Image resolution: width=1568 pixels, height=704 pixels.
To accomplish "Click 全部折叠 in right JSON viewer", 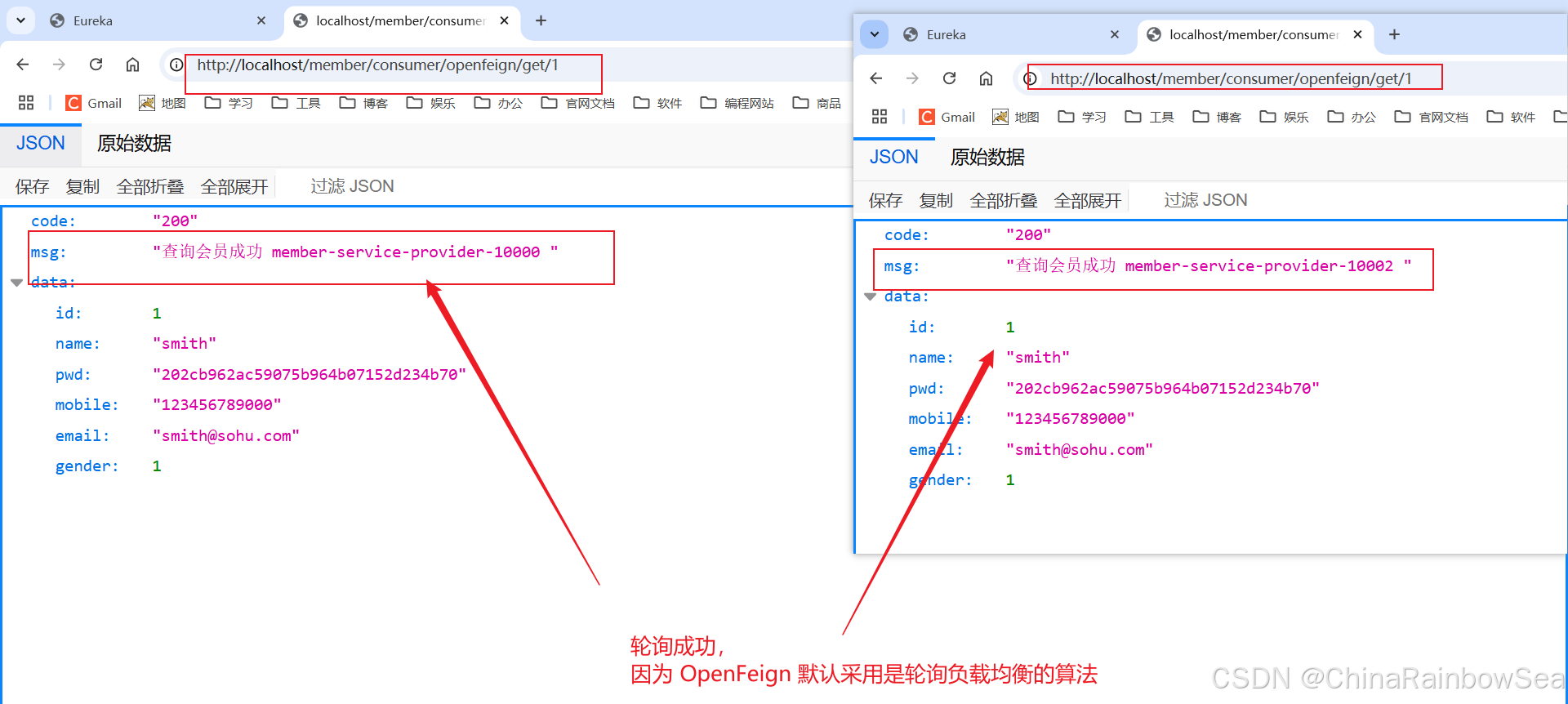I will click(1004, 201).
